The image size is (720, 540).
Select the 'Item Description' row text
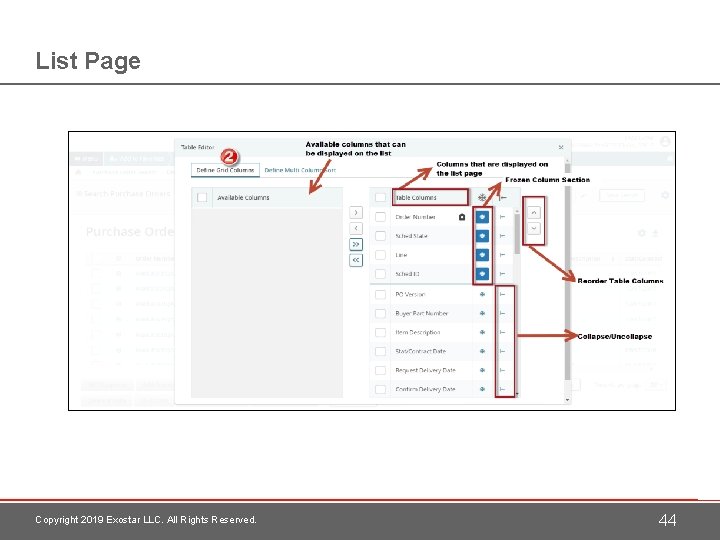click(x=418, y=332)
